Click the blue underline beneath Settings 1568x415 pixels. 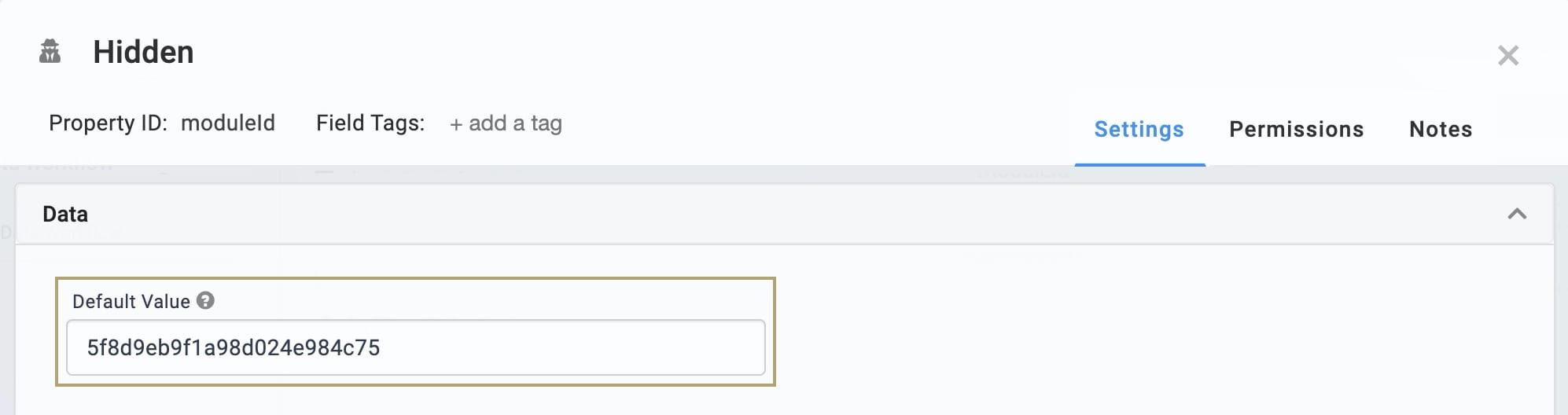coord(1139,164)
